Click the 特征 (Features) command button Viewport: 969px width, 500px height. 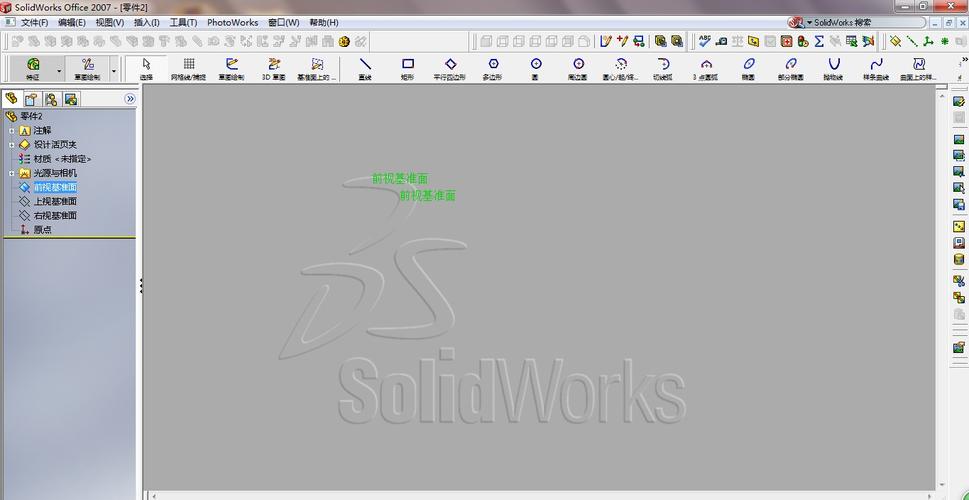pos(33,68)
